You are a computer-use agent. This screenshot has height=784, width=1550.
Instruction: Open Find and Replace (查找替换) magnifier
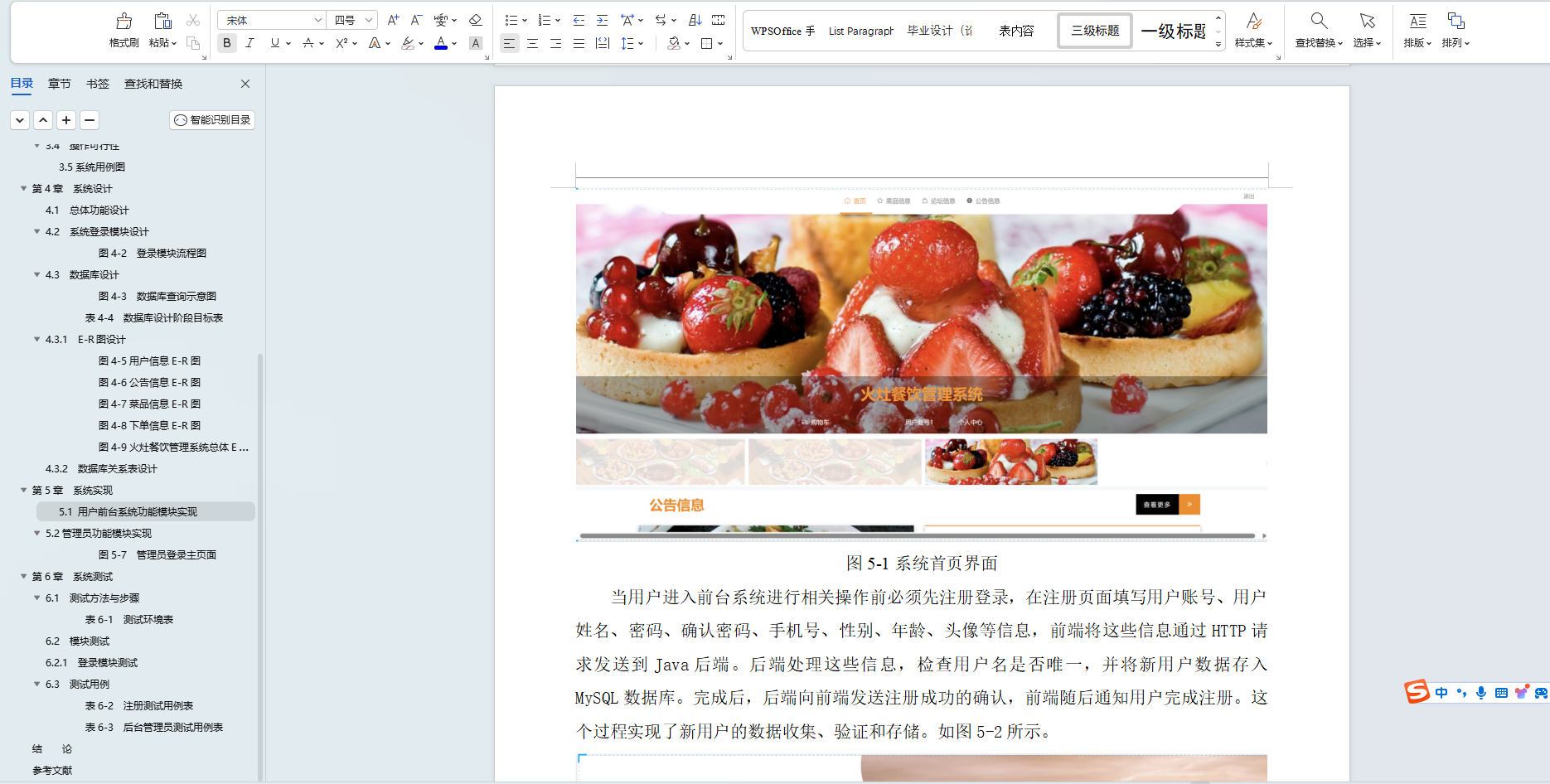point(1319,21)
